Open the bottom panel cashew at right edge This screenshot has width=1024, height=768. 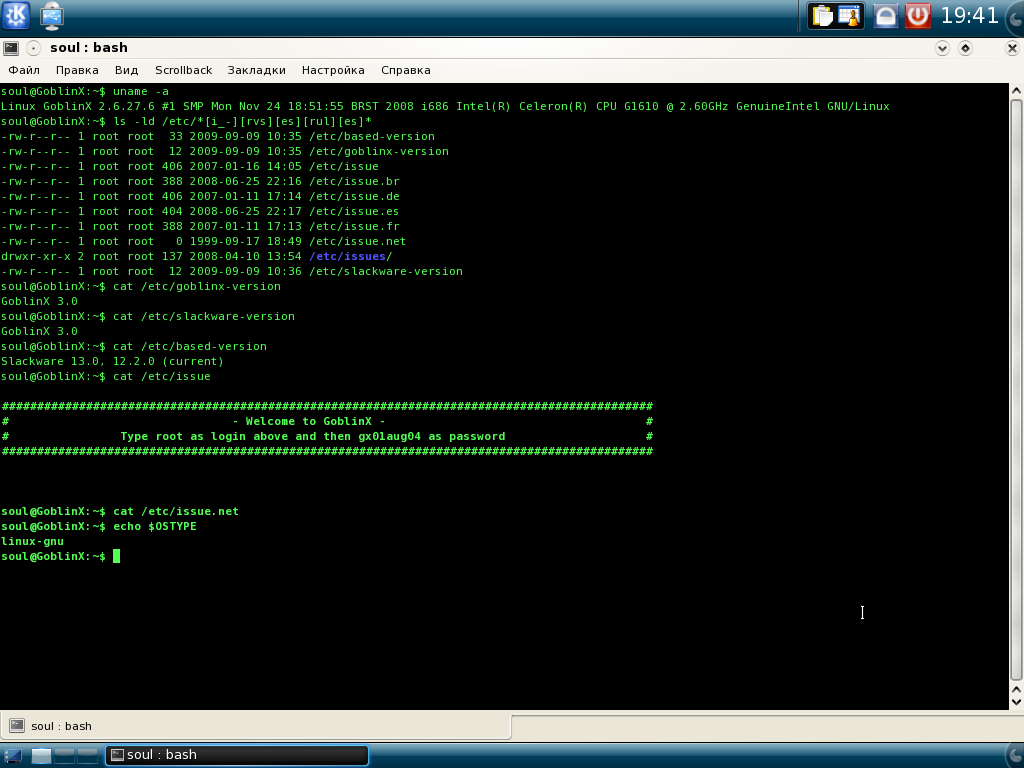[1016, 754]
